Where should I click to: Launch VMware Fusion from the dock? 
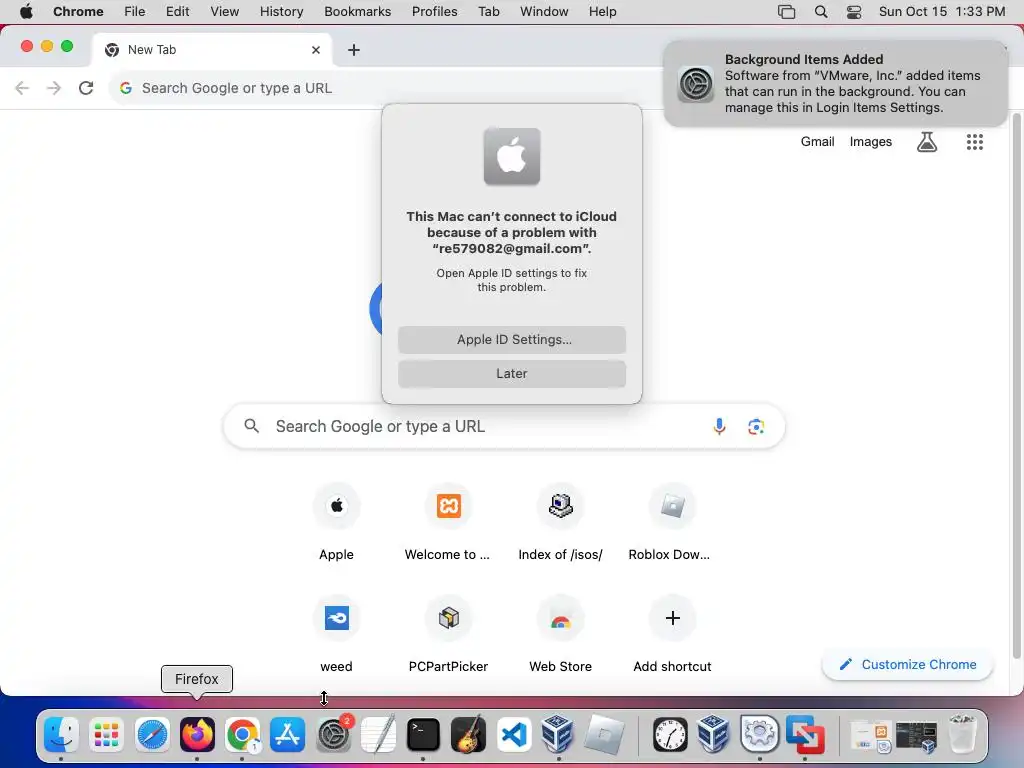(805, 735)
